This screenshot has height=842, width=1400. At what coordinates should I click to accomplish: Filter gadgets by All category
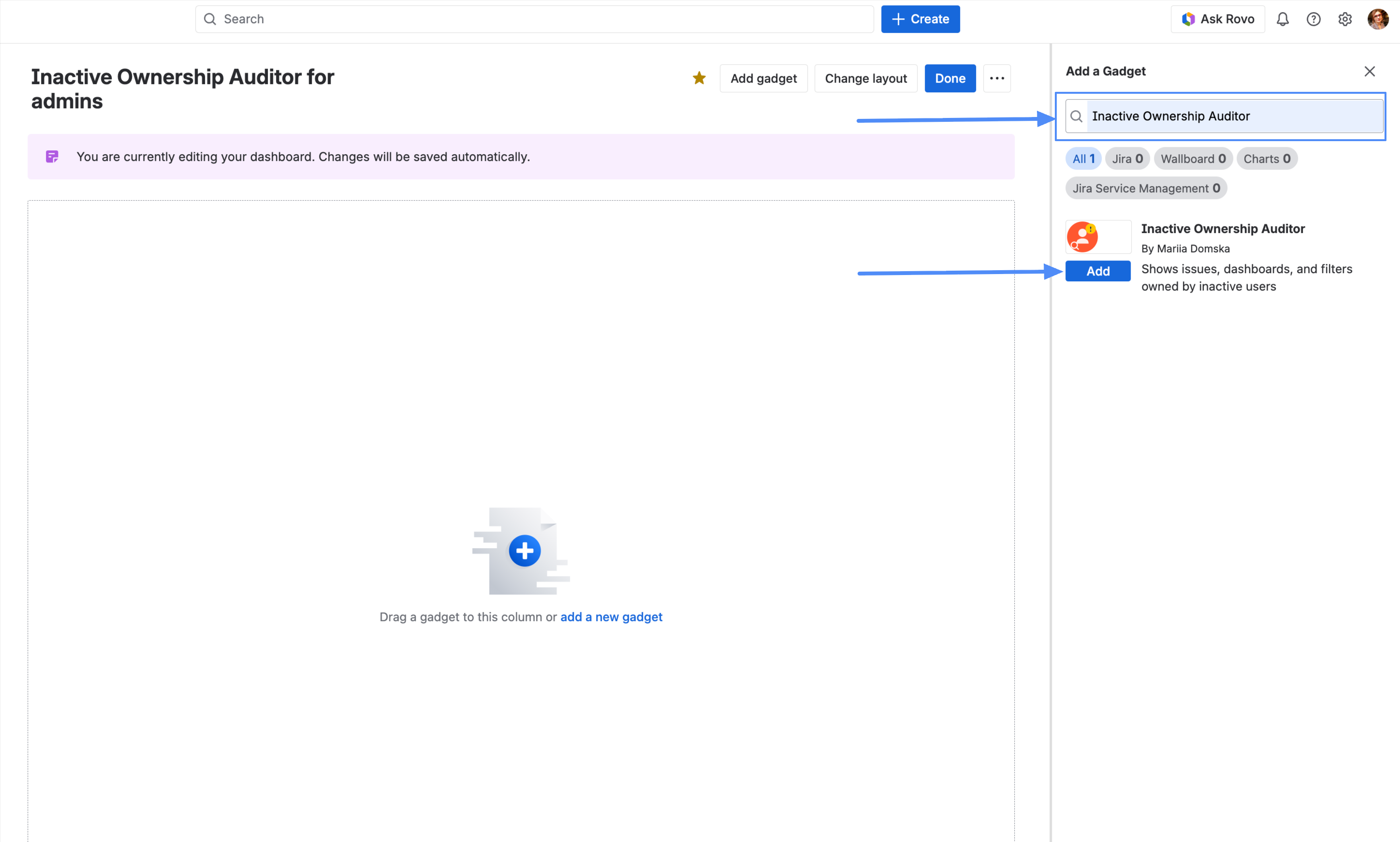(1083, 159)
